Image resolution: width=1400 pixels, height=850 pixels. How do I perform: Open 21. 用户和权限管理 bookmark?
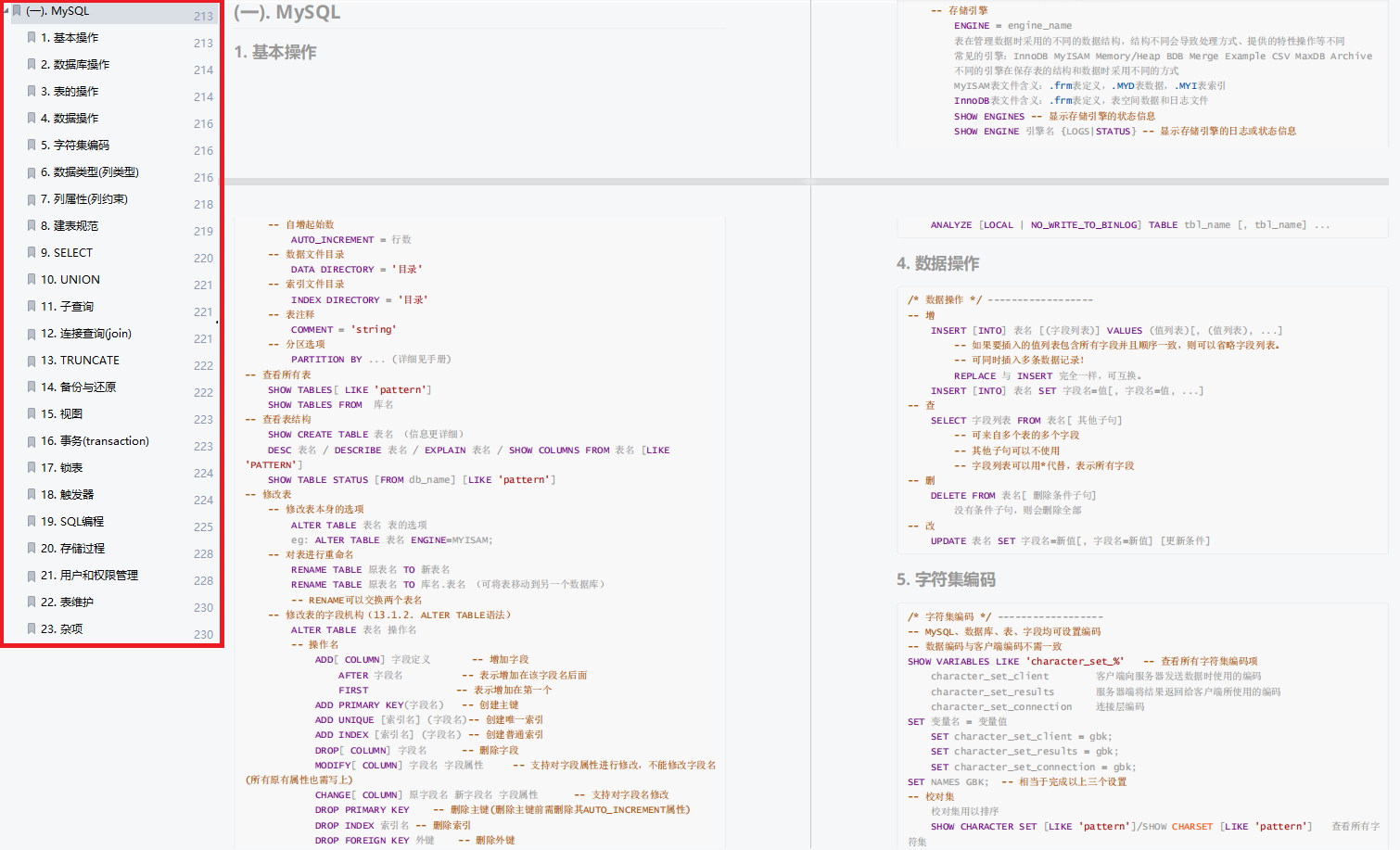pos(90,576)
